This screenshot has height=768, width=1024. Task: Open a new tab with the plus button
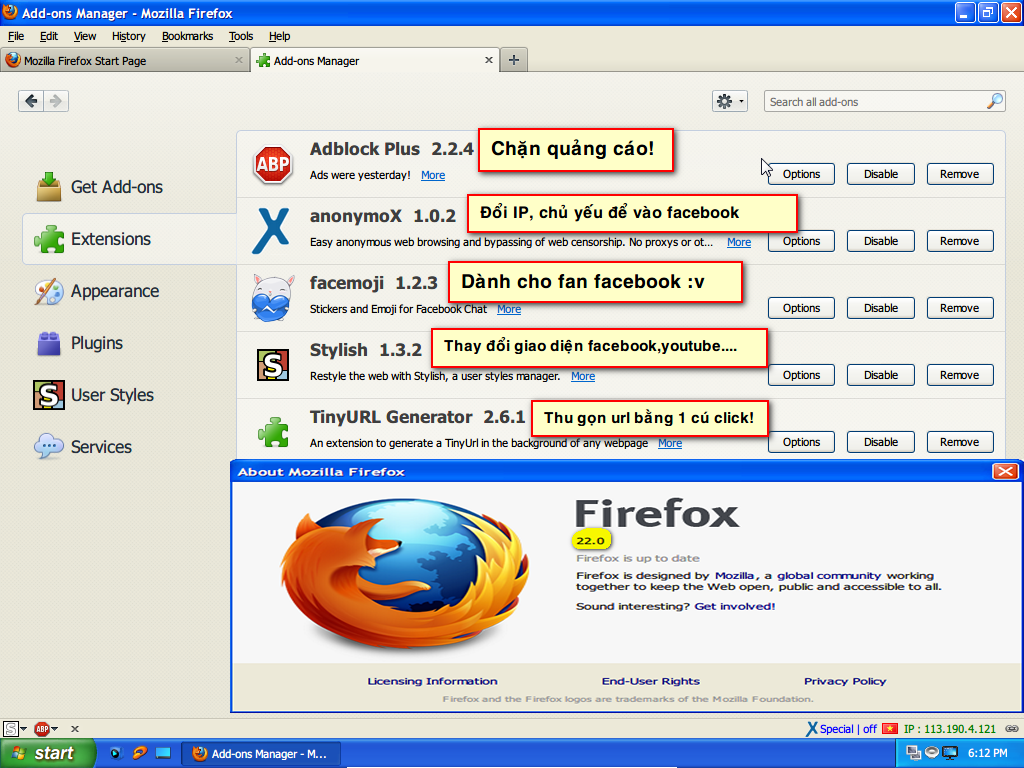[514, 60]
